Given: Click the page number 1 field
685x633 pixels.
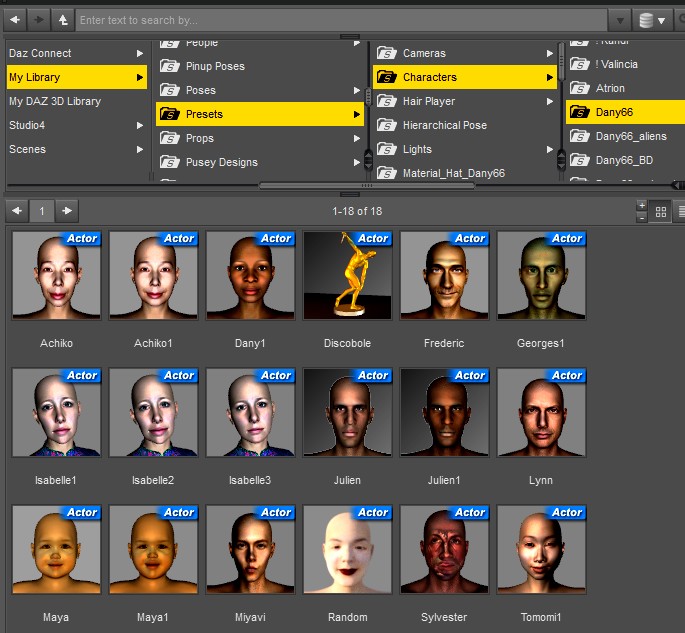Looking at the screenshot, I should pos(42,211).
